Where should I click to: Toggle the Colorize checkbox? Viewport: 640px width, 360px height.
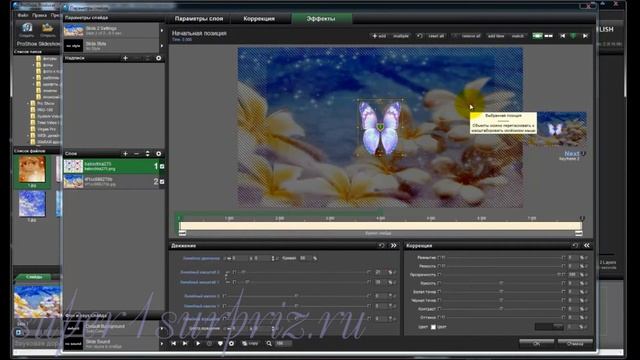[433, 327]
